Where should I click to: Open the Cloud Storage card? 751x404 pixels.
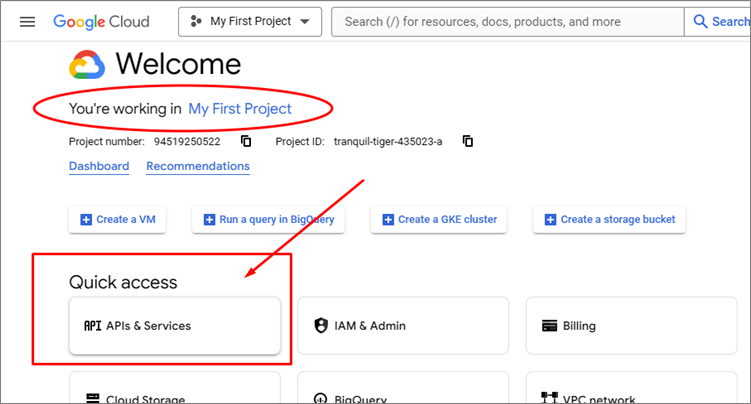(175, 388)
